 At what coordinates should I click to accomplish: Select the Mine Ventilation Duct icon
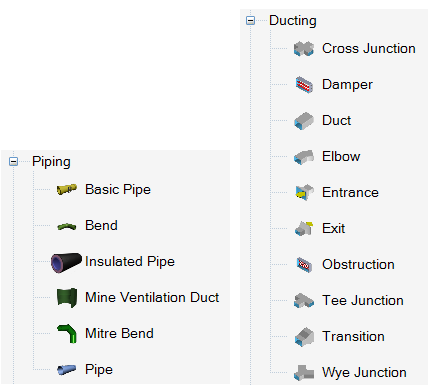(67, 298)
